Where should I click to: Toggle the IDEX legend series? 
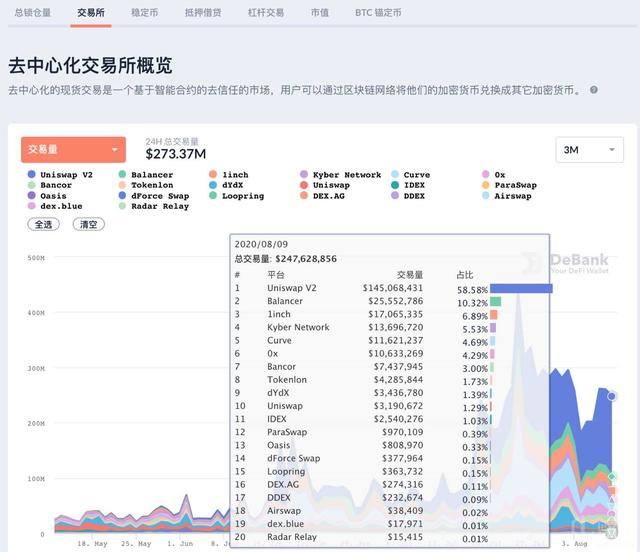pos(408,185)
